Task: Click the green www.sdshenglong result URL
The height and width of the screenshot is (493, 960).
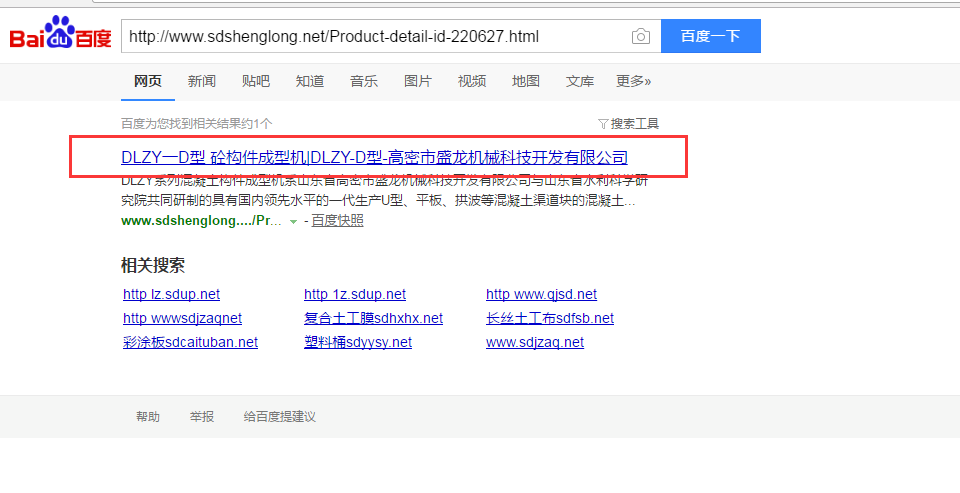Action: coord(201,221)
